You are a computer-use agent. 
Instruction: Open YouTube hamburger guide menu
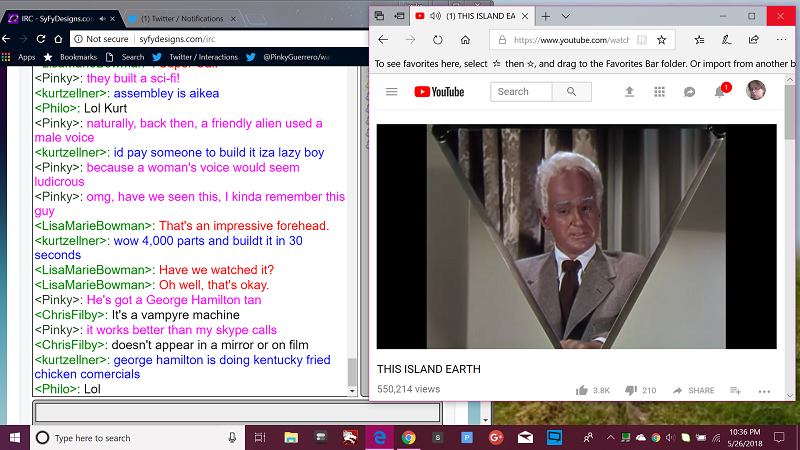(x=391, y=92)
